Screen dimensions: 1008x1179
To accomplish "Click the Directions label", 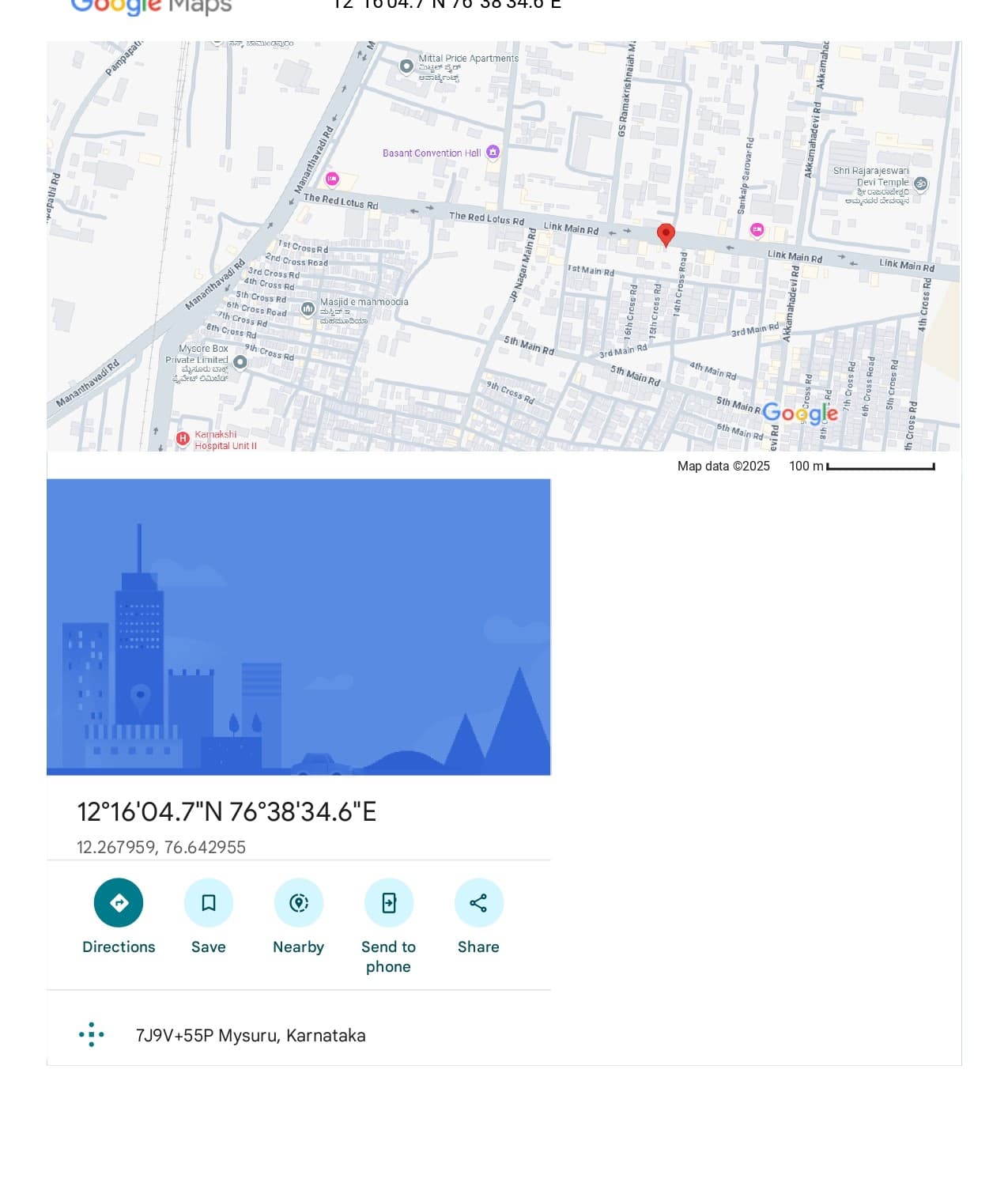I will pos(119,947).
